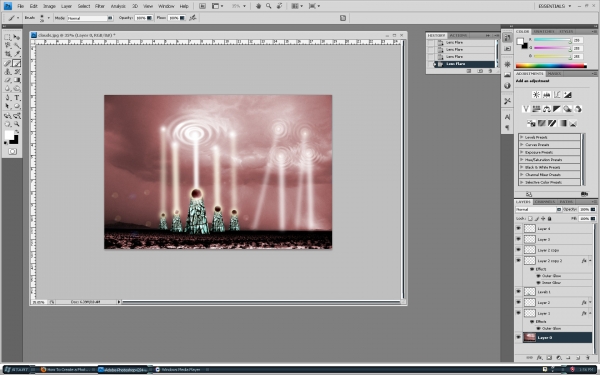Switch to the Masks tab
This screenshot has width=600, height=375.
[554, 73]
